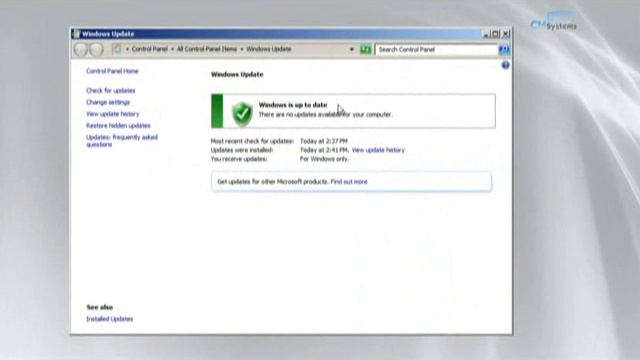This screenshot has height=360, width=640.
Task: Click the address bar location icon
Action: (117, 49)
